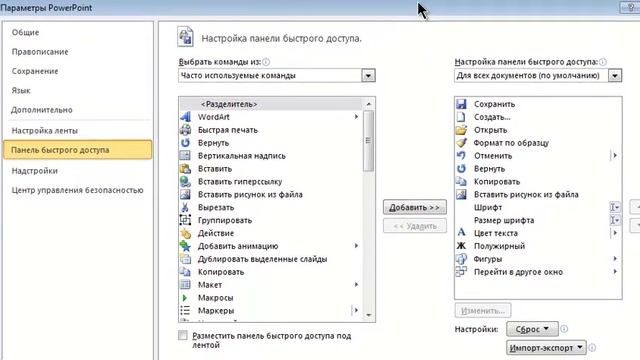Click the Add animation star icon
640x360 pixels.
[185, 246]
